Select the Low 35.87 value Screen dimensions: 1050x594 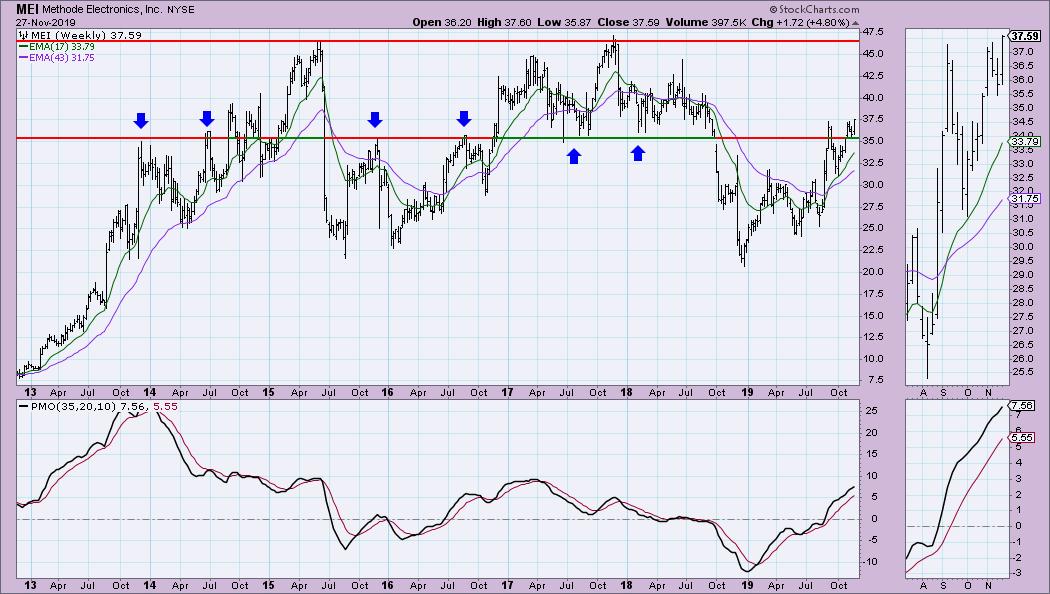(x=564, y=22)
